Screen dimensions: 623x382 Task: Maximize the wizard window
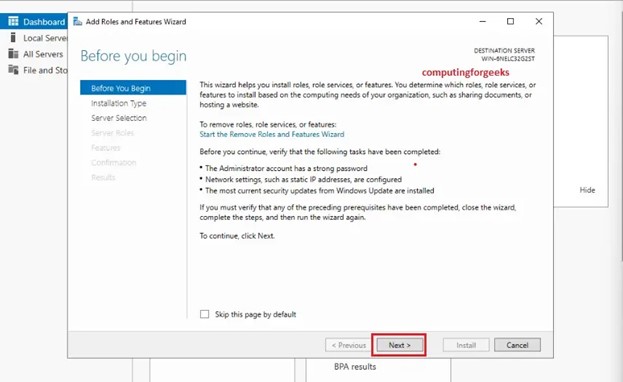(510, 21)
